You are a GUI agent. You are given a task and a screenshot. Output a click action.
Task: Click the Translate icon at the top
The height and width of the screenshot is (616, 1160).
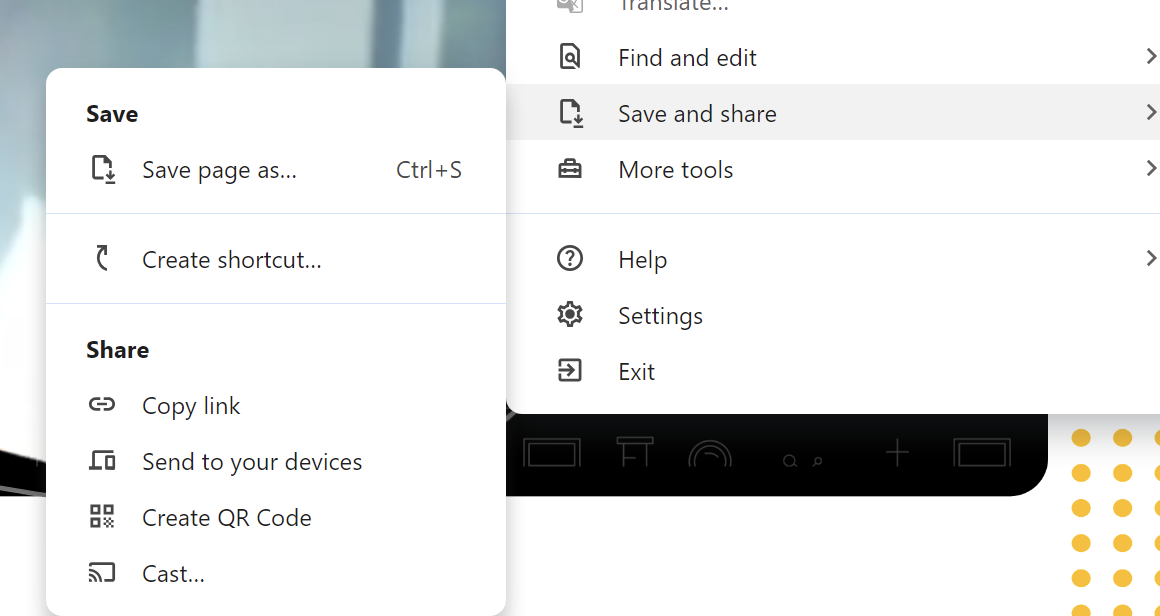[569, 6]
